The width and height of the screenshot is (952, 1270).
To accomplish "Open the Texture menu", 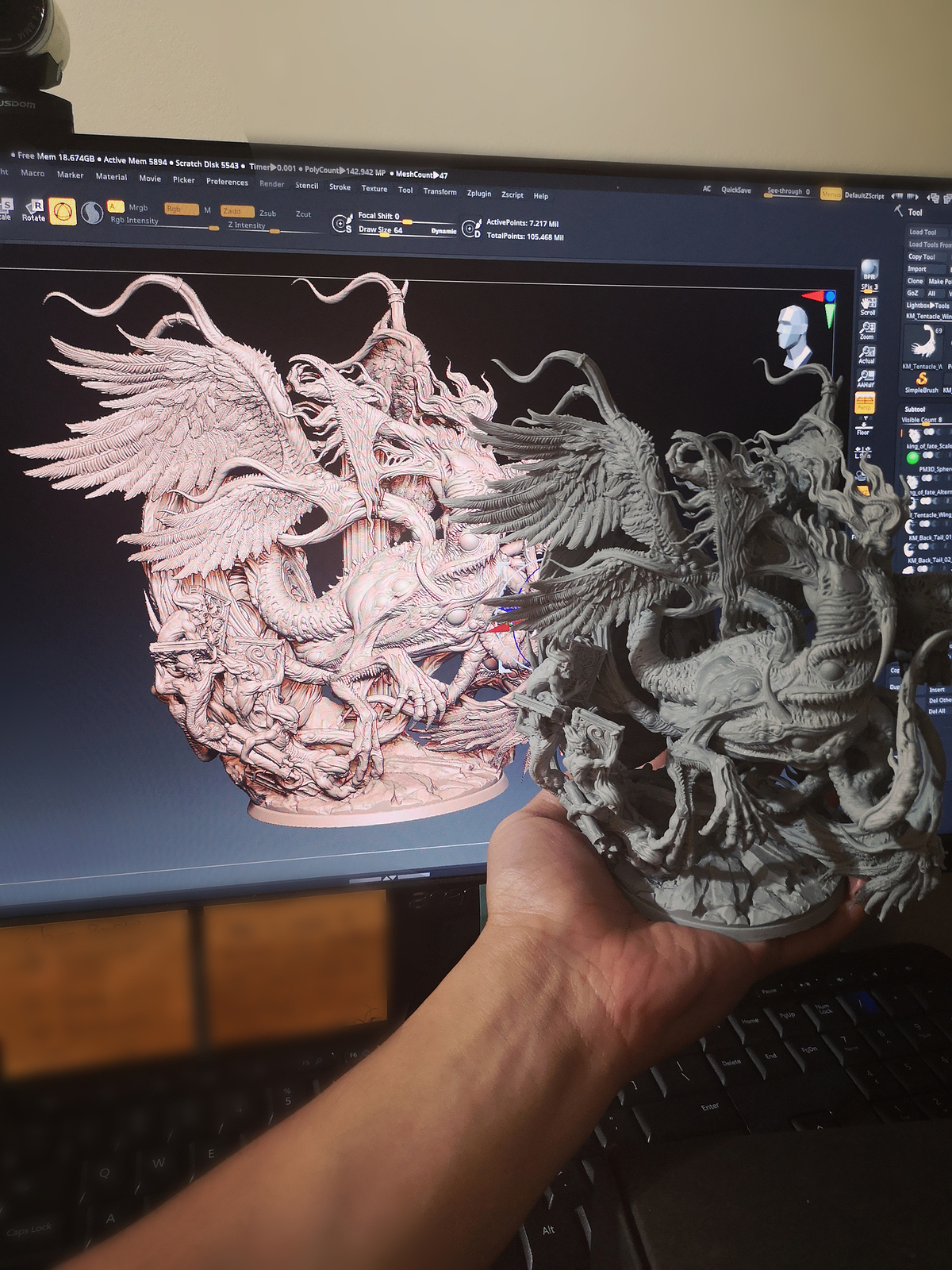I will (x=374, y=189).
